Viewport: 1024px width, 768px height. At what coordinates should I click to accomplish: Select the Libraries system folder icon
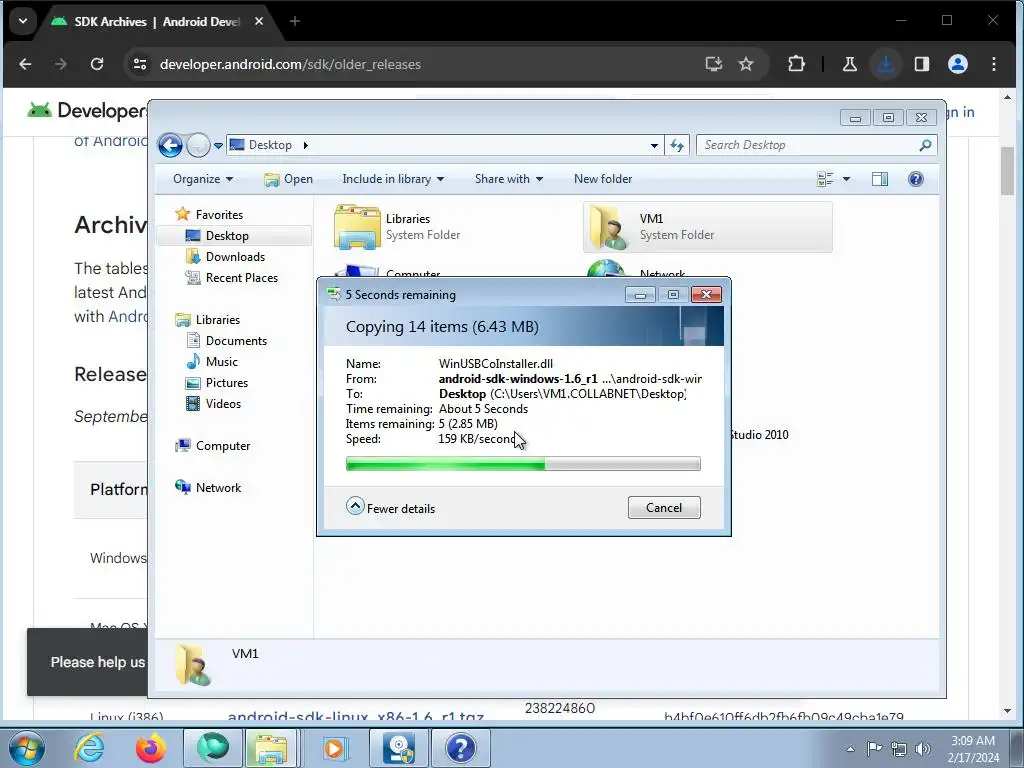point(357,227)
